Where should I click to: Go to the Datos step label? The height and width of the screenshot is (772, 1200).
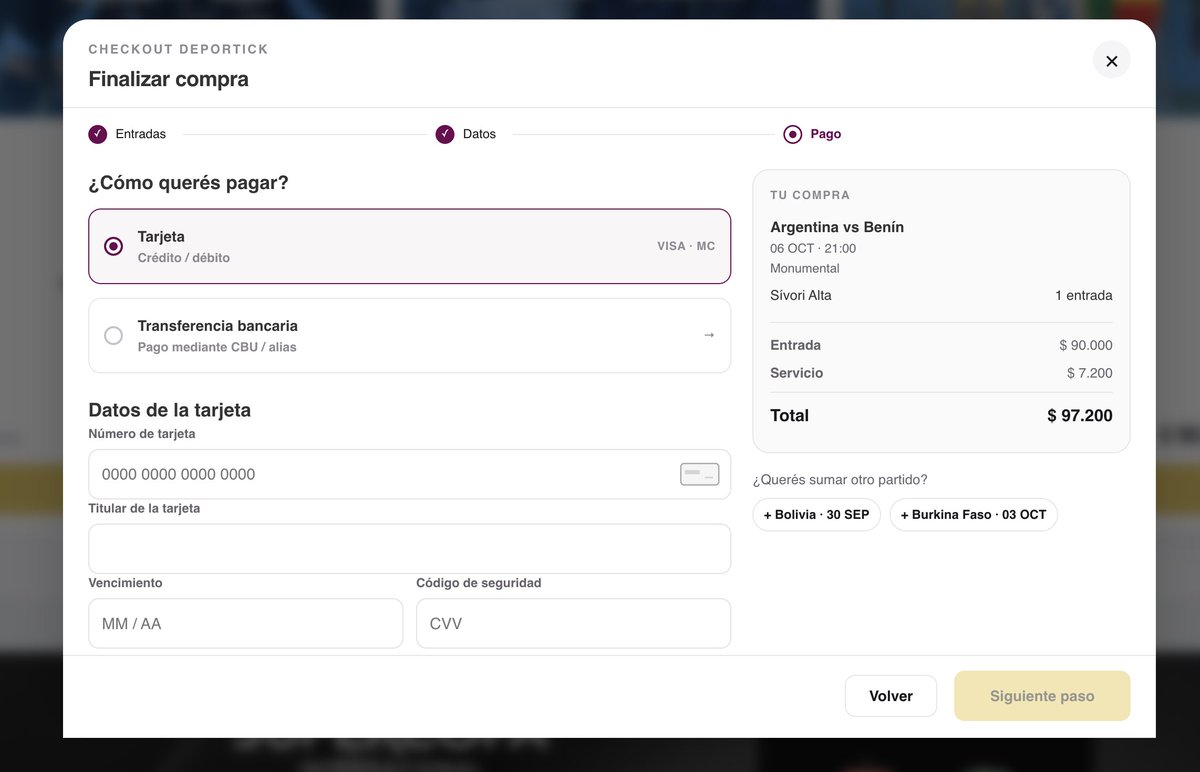[x=479, y=134]
